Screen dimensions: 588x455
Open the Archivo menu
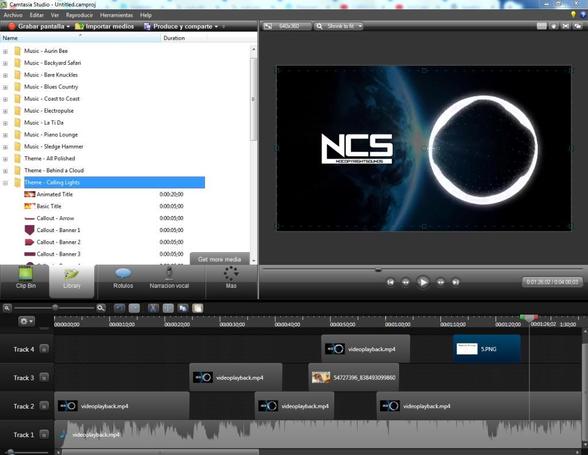[13, 15]
